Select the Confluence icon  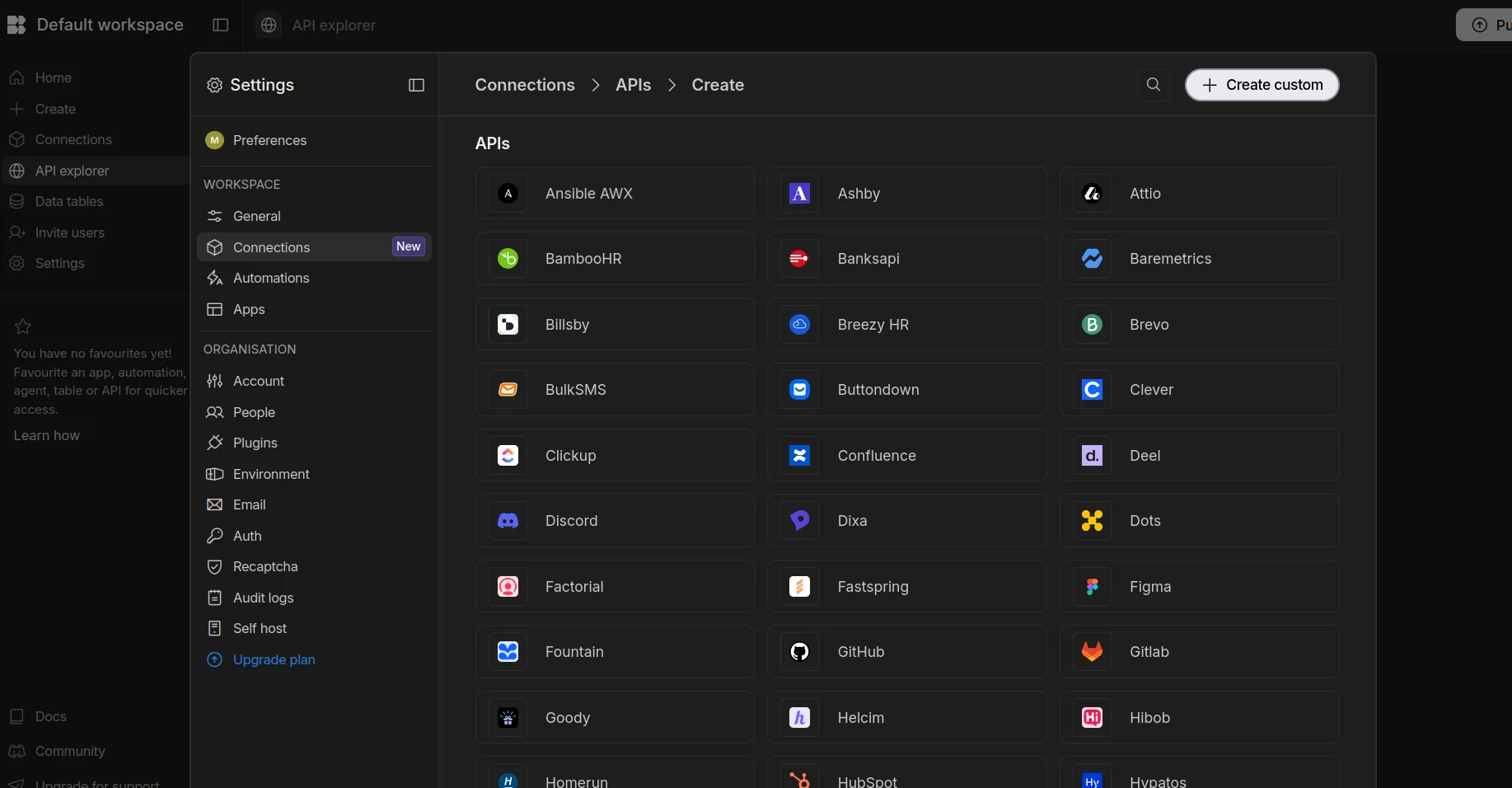(x=799, y=456)
